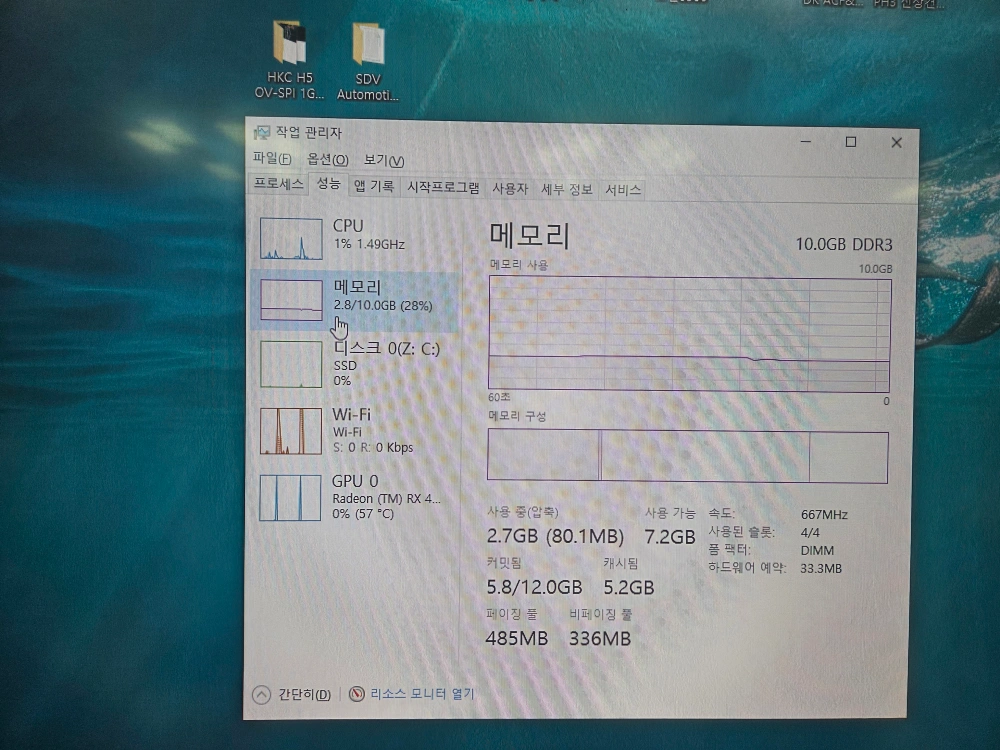Image resolution: width=1000 pixels, height=750 pixels.
Task: Click the 1% 1.49GHz CPU text
Action: pos(369,244)
